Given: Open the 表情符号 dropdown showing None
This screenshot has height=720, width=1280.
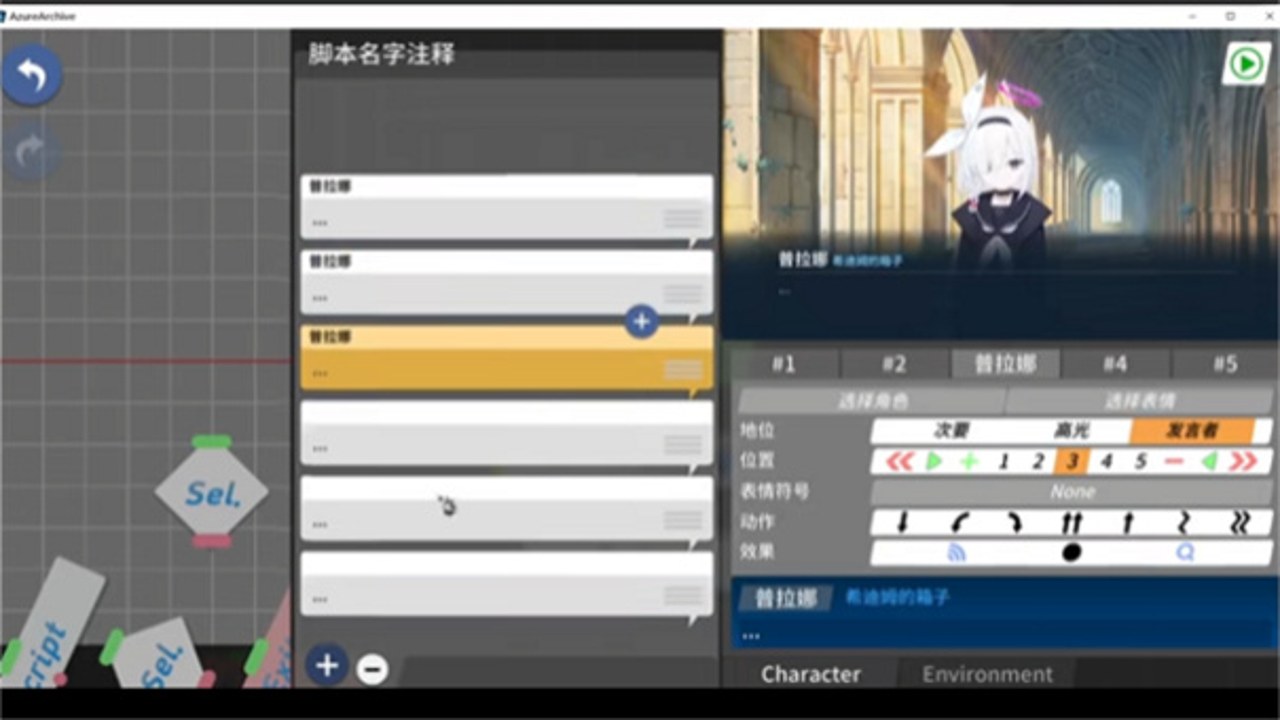Looking at the screenshot, I should point(1072,492).
